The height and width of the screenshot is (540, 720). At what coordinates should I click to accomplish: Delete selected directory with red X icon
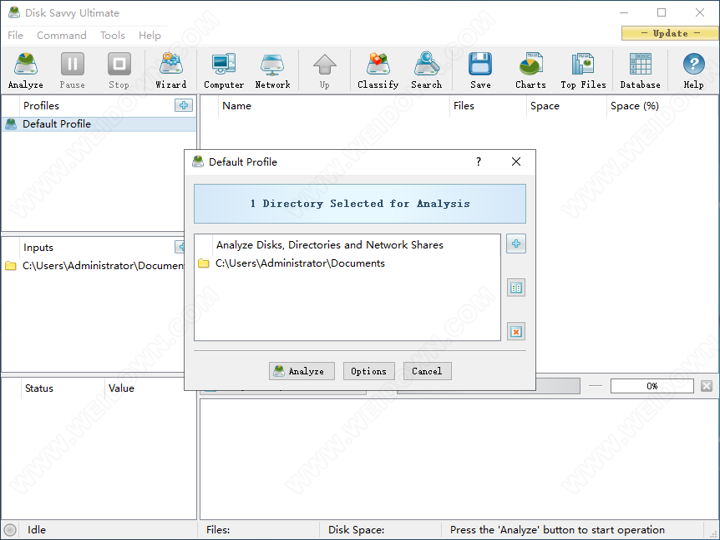coord(516,332)
